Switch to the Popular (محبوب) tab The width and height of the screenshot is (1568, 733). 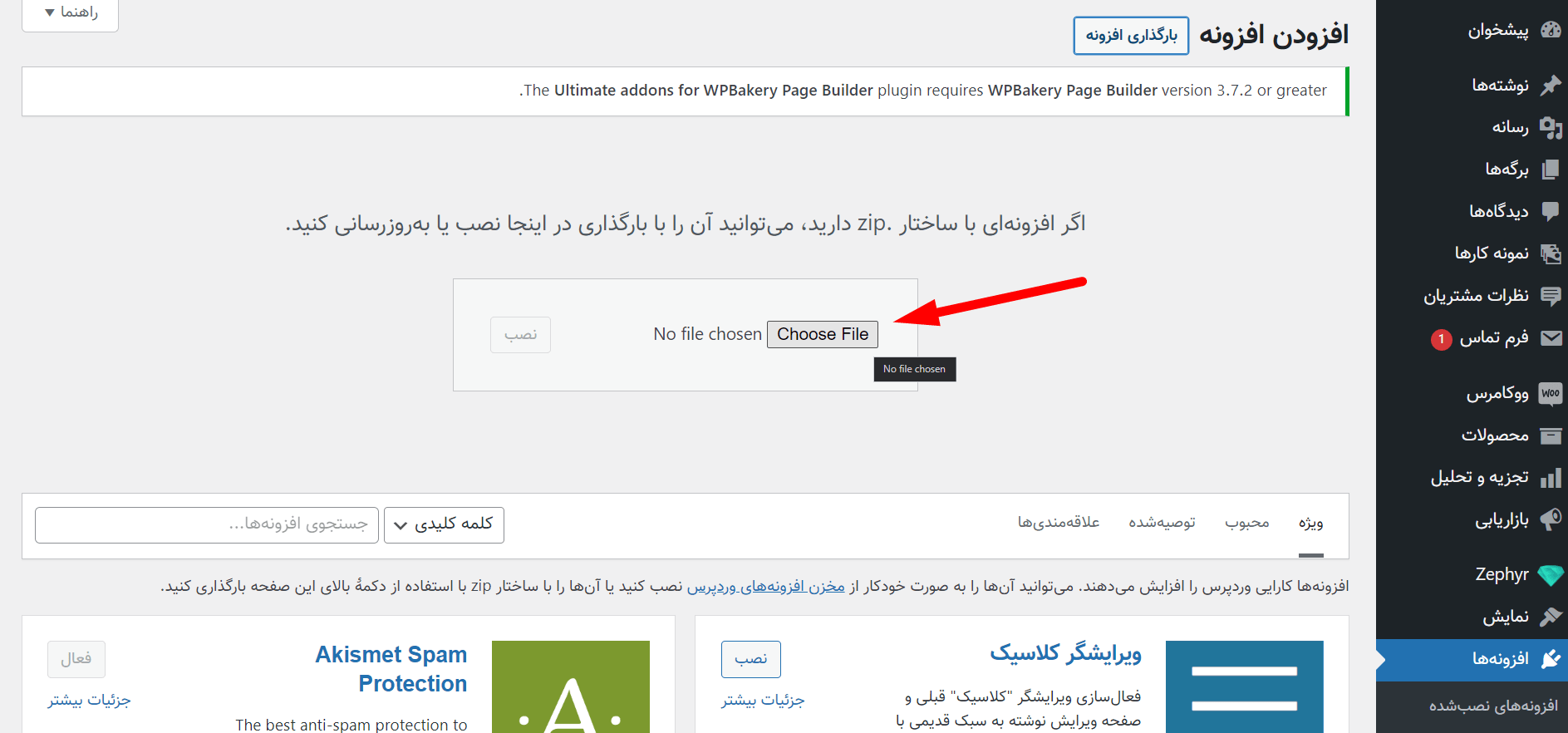(1247, 523)
